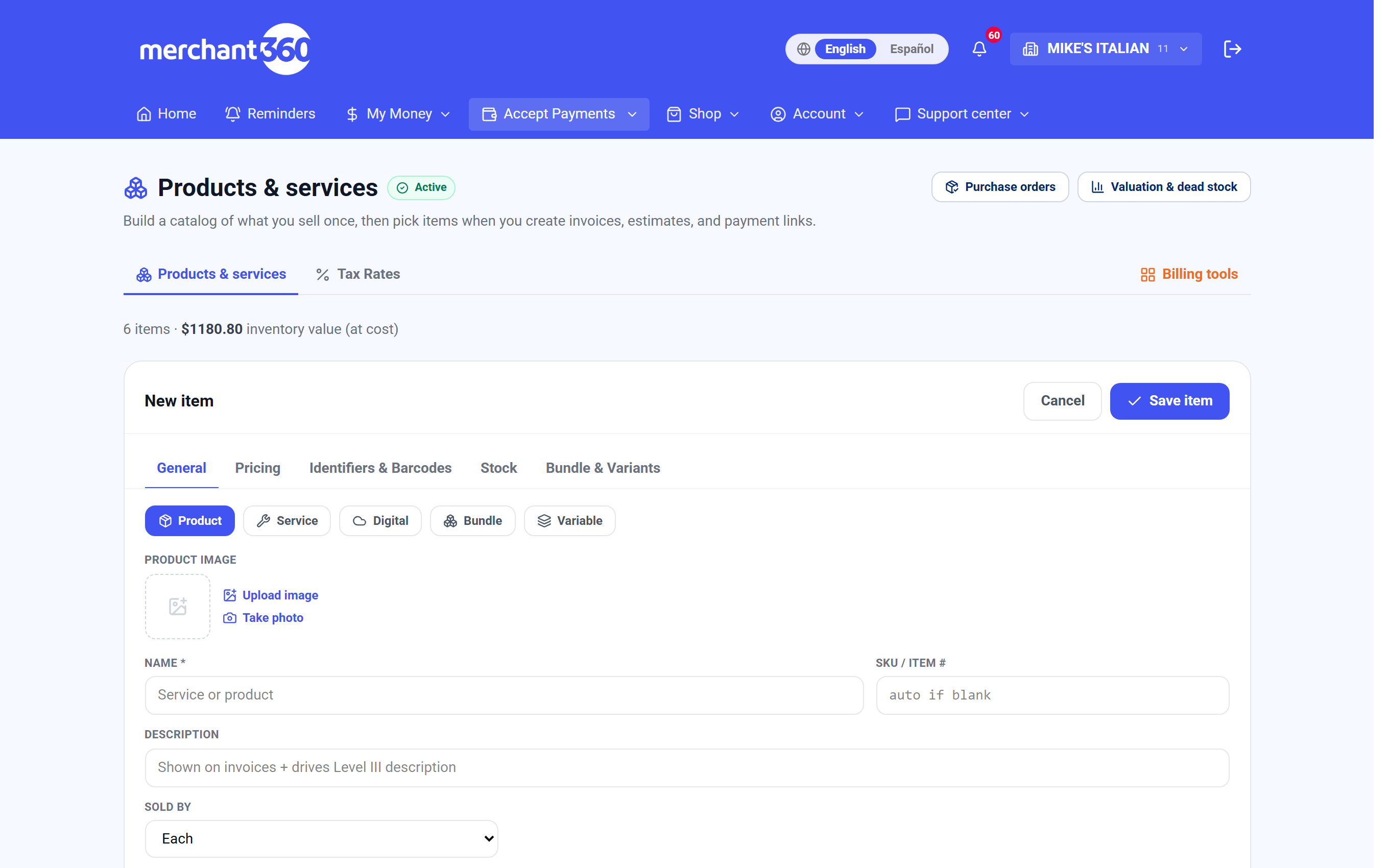The image size is (1389, 868).
Task: Click the Active status check icon
Action: (402, 188)
